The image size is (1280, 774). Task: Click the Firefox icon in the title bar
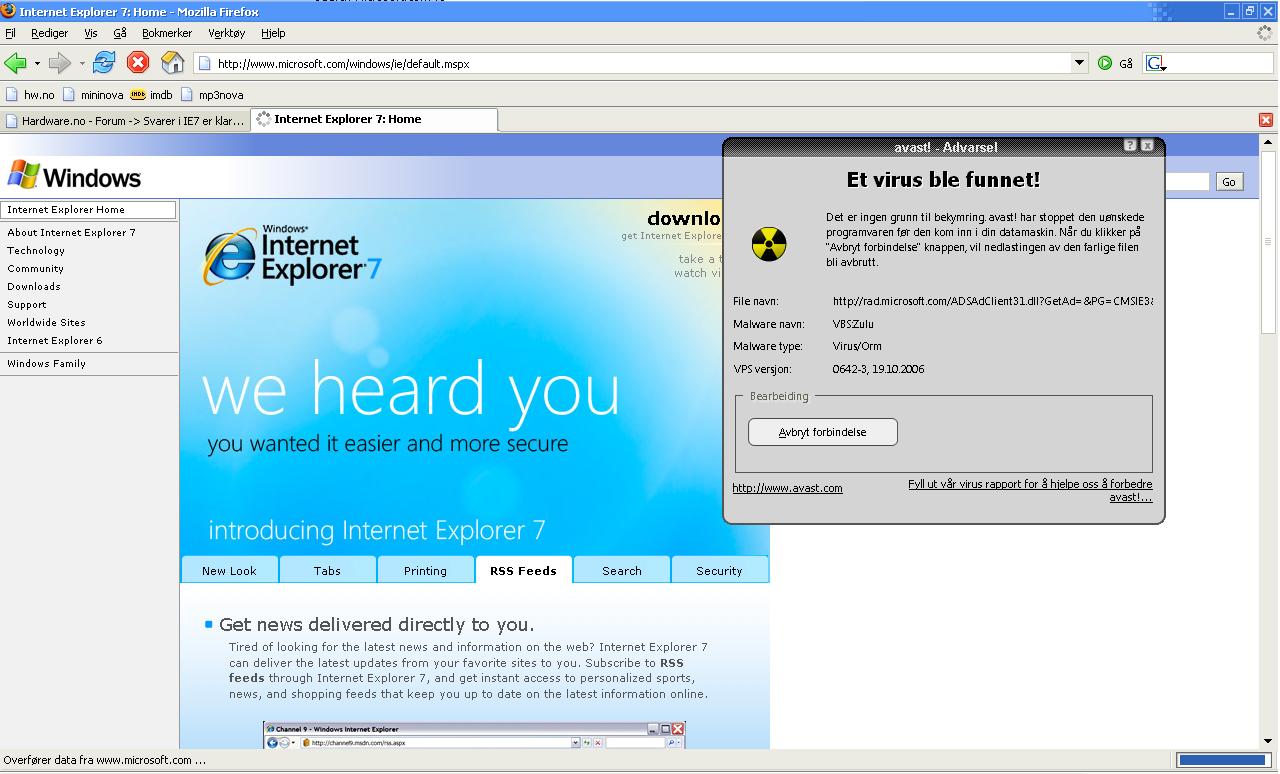click(9, 11)
